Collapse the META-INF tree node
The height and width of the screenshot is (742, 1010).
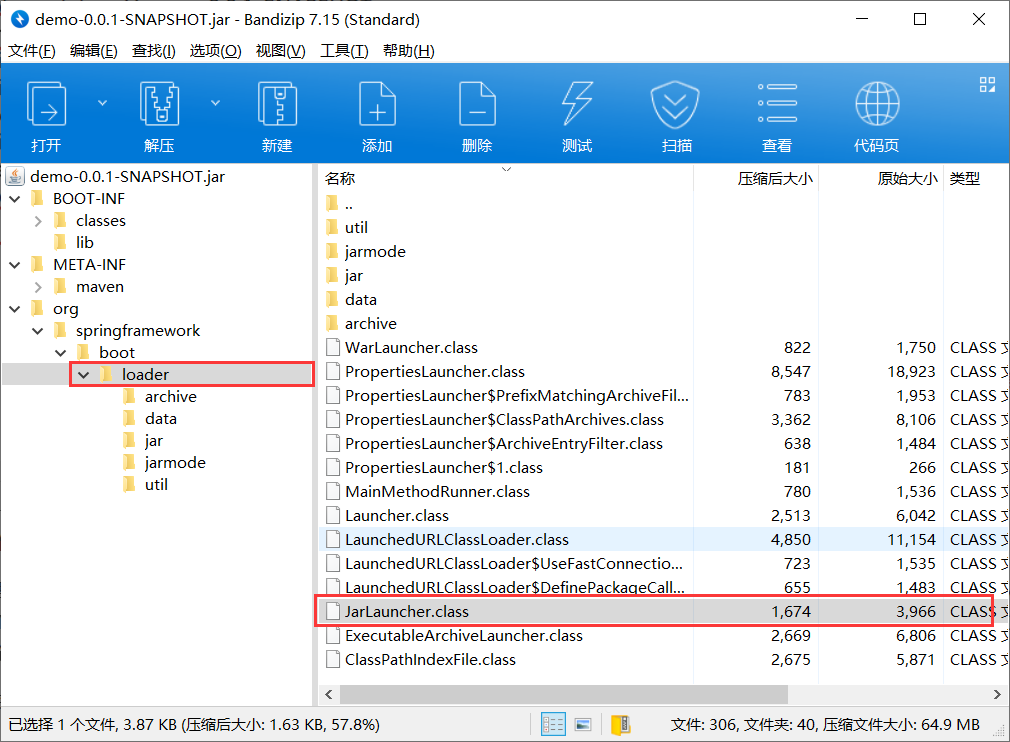point(15,265)
